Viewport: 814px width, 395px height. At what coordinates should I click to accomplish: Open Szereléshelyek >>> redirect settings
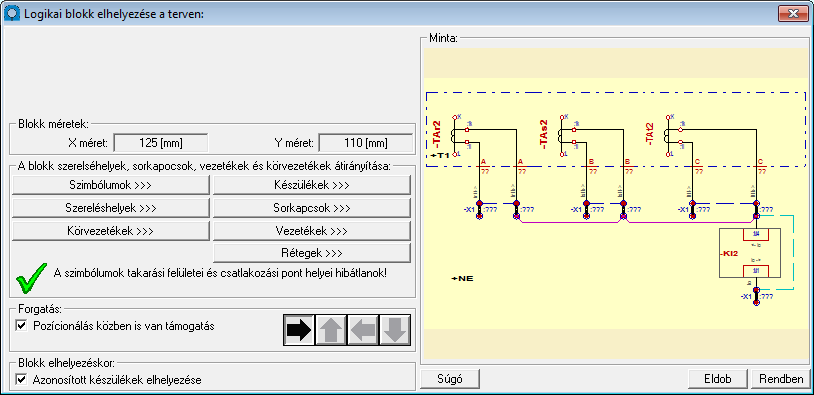pos(111,208)
